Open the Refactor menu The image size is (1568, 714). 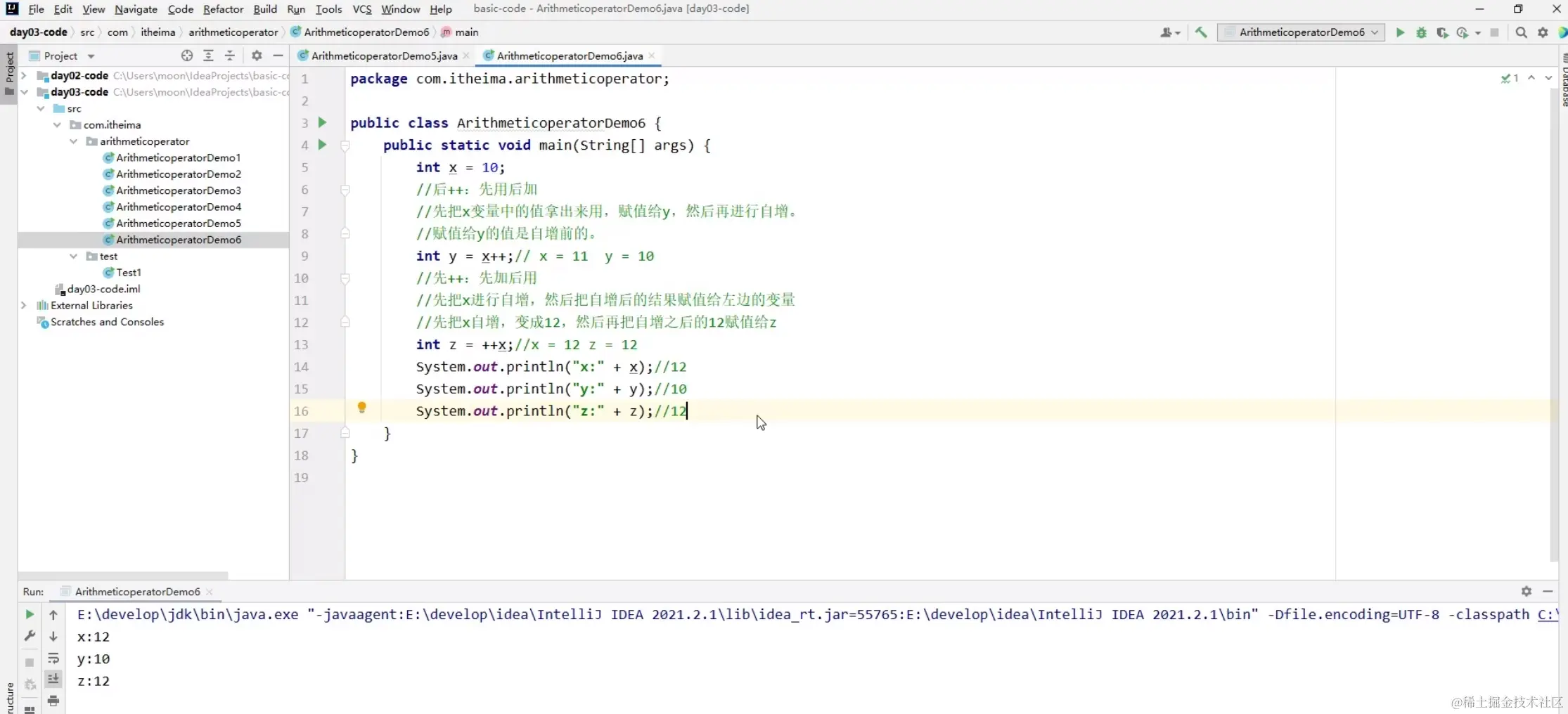coord(223,9)
